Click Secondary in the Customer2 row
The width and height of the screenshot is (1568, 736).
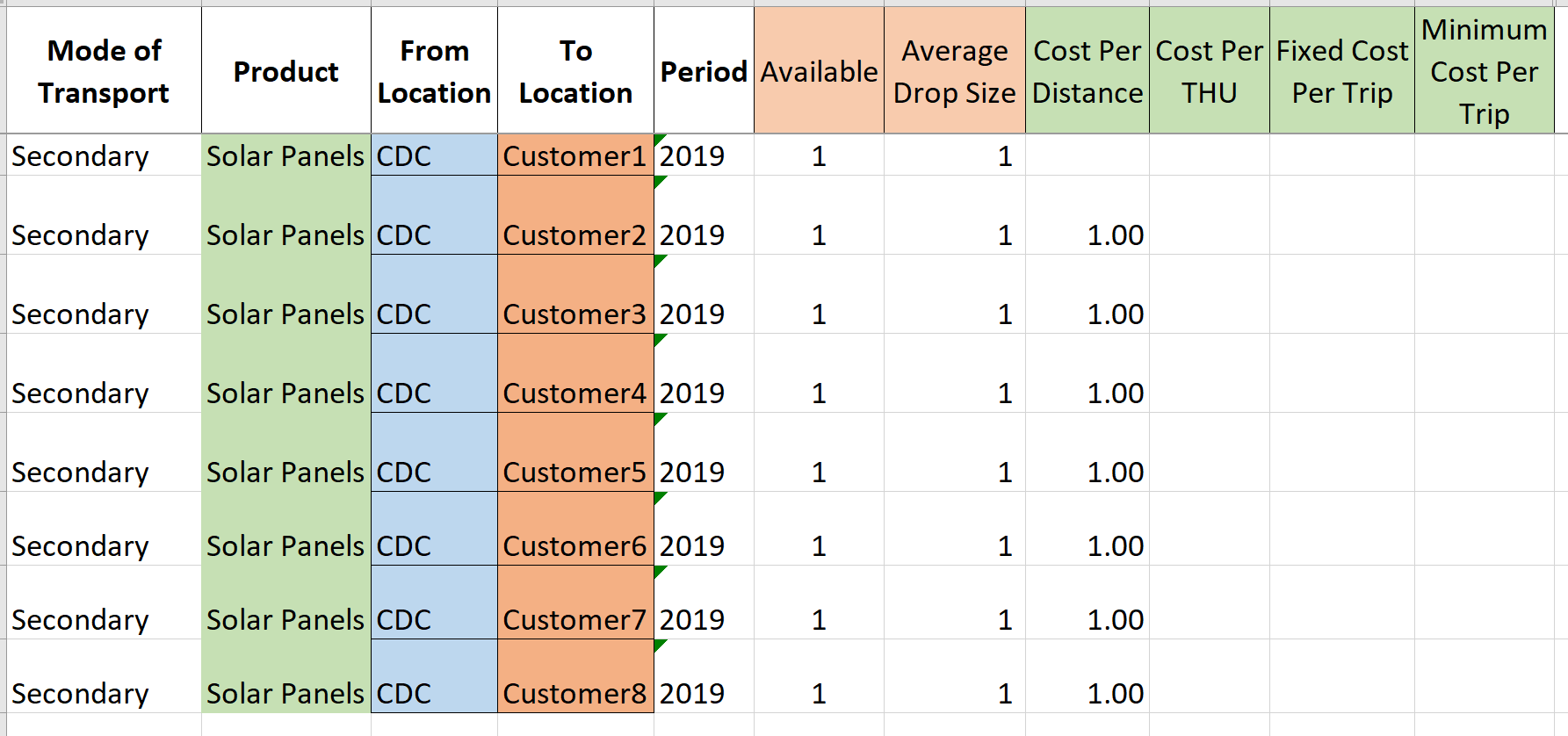(105, 215)
